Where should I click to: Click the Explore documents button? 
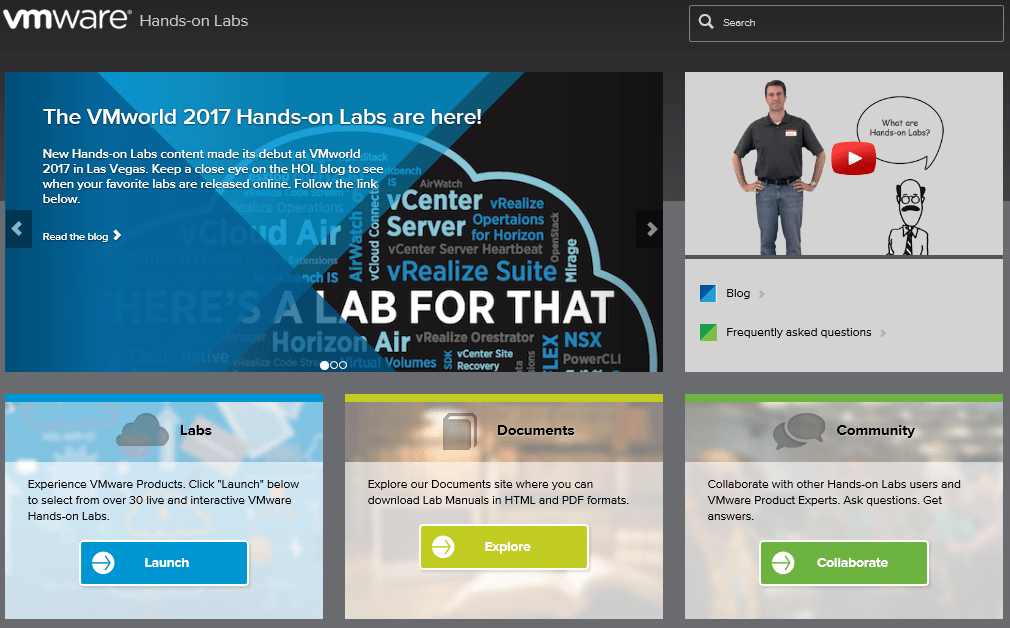pos(504,547)
